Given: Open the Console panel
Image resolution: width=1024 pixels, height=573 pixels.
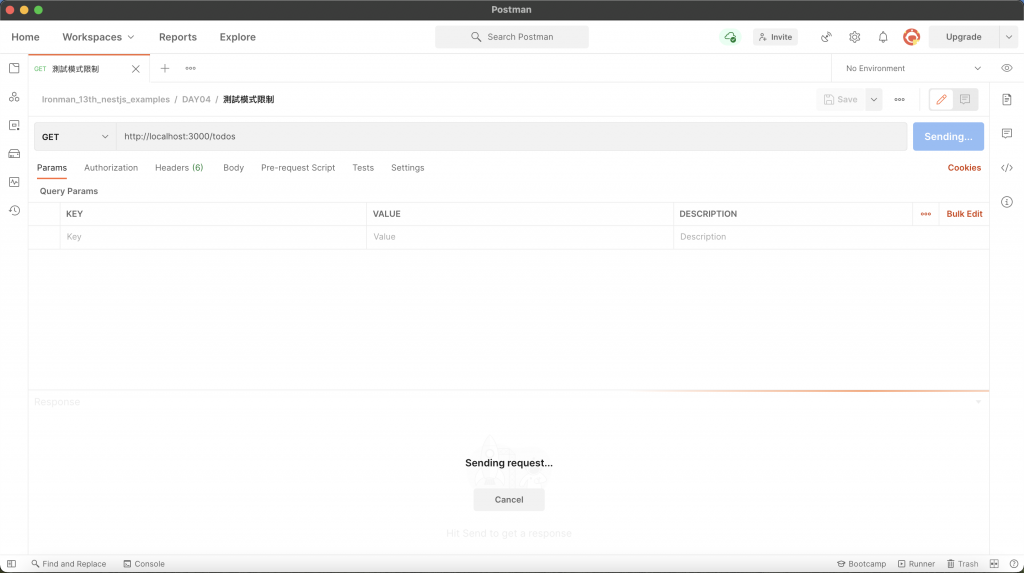Looking at the screenshot, I should pos(144,564).
